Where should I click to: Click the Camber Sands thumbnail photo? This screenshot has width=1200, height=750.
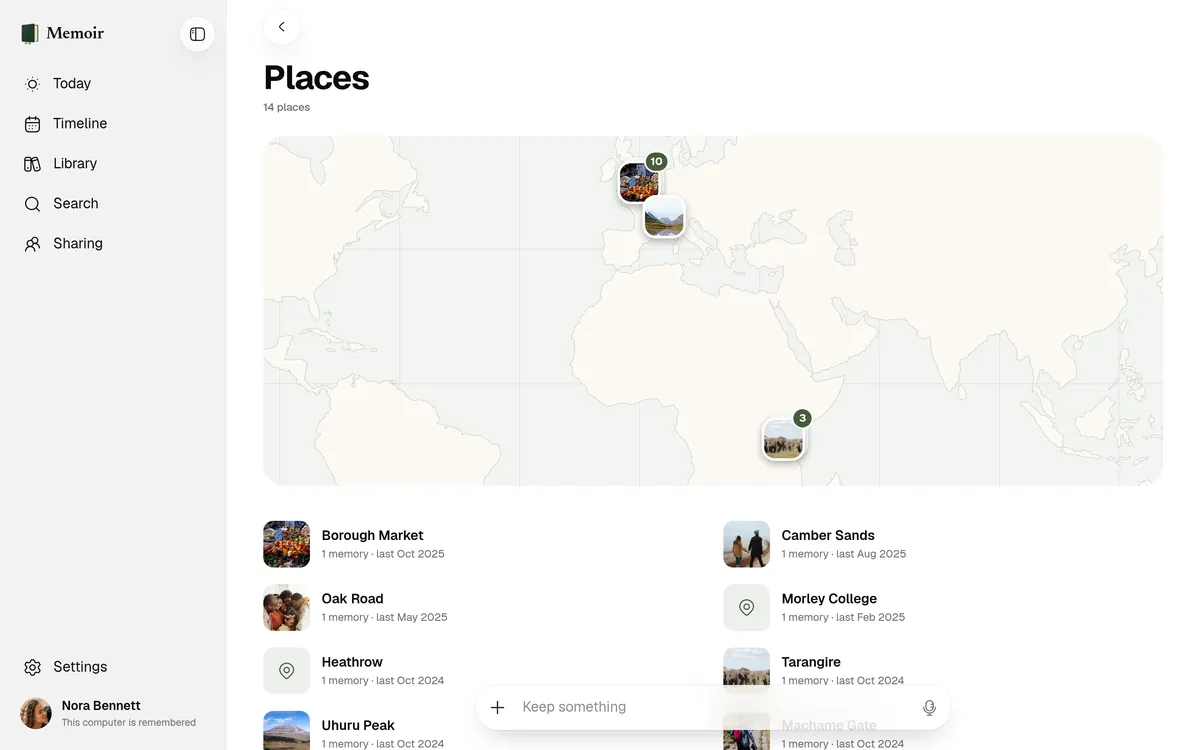coord(746,544)
